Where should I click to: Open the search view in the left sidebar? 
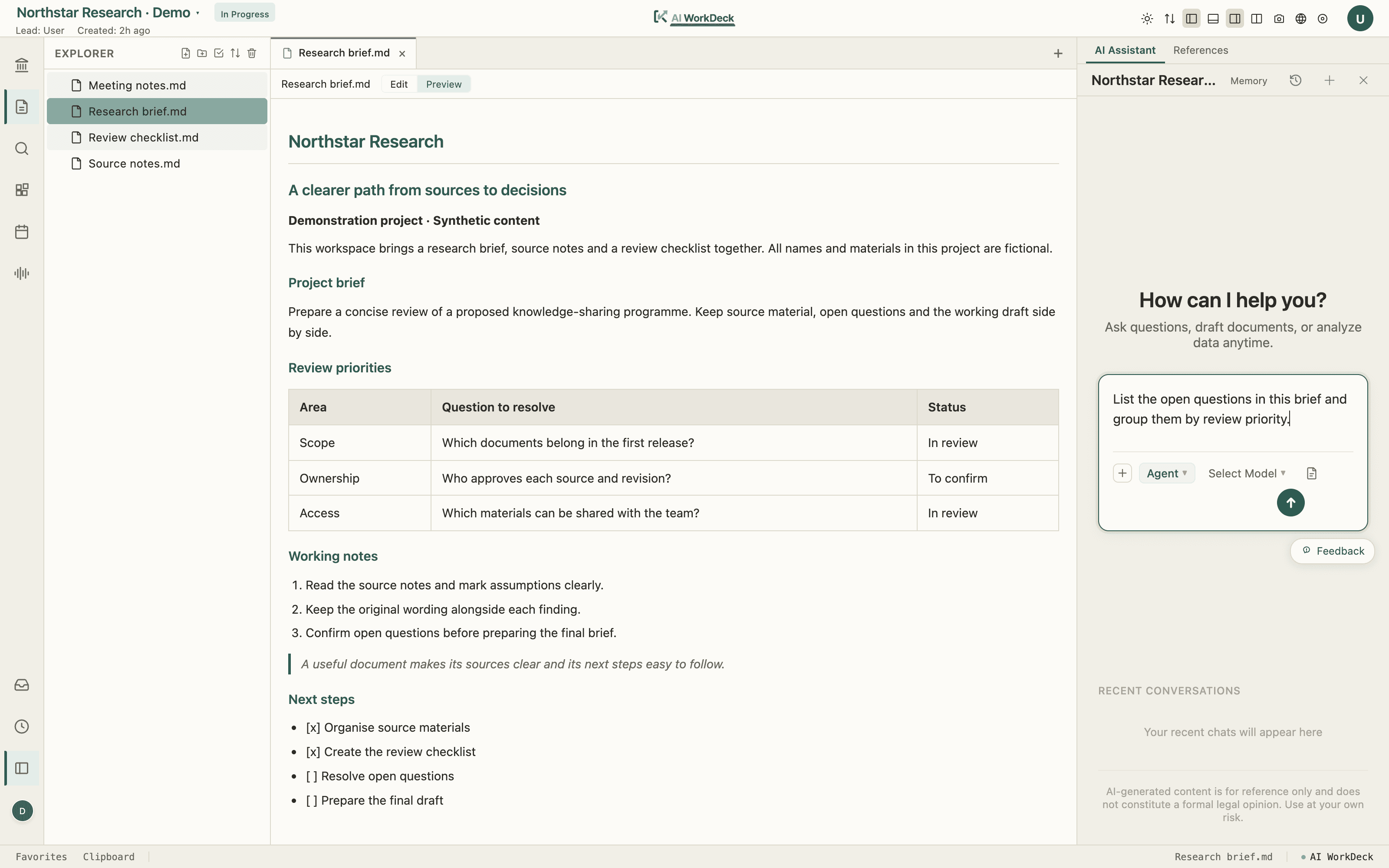(x=22, y=149)
